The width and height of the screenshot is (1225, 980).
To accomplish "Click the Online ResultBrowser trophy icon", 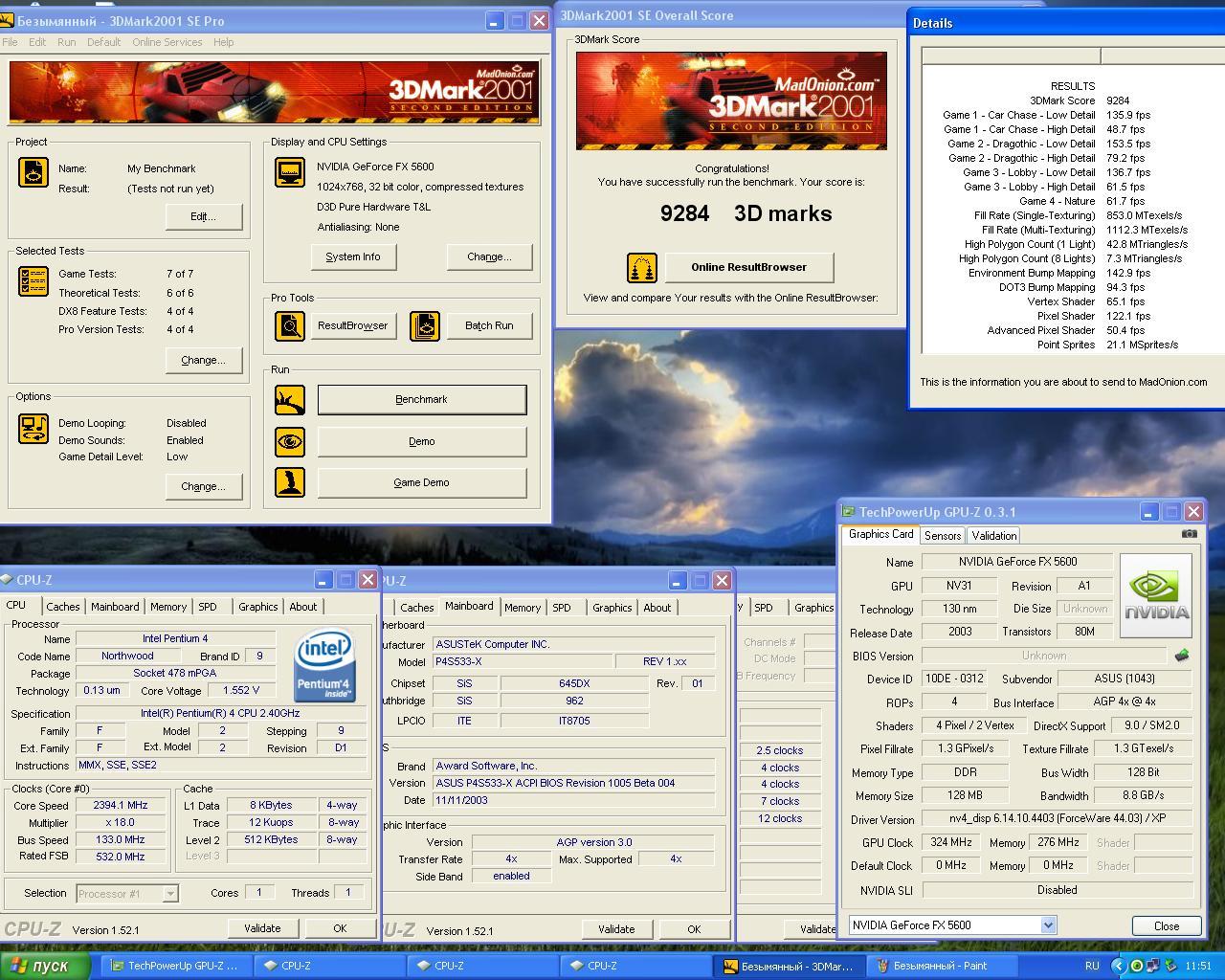I will (642, 267).
